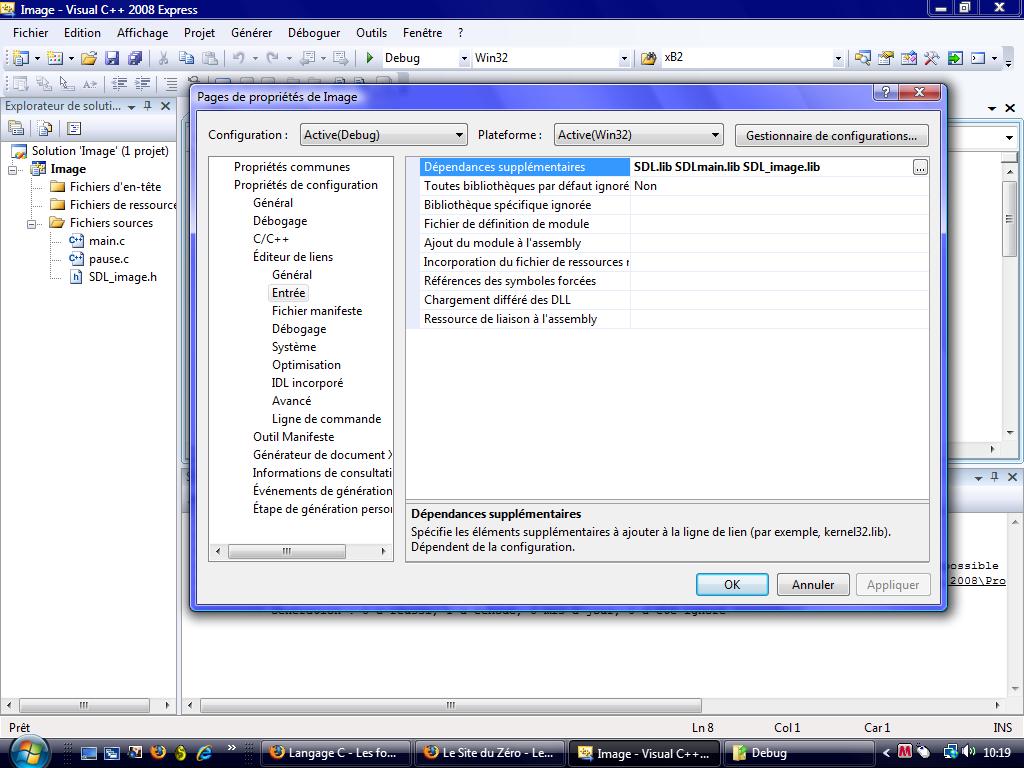Select the Save All icon
This screenshot has width=1024, height=768.
[136, 58]
